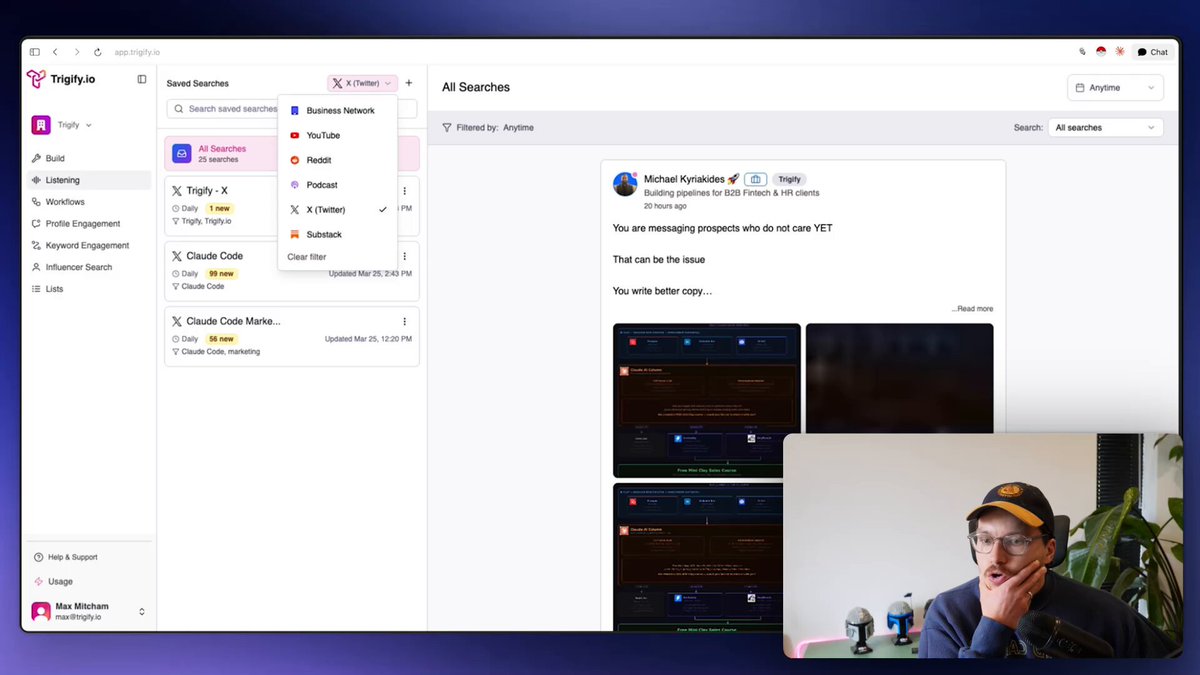Open options menu for Claude Code Marke... search
Image resolution: width=1200 pixels, height=675 pixels.
pyautogui.click(x=404, y=321)
